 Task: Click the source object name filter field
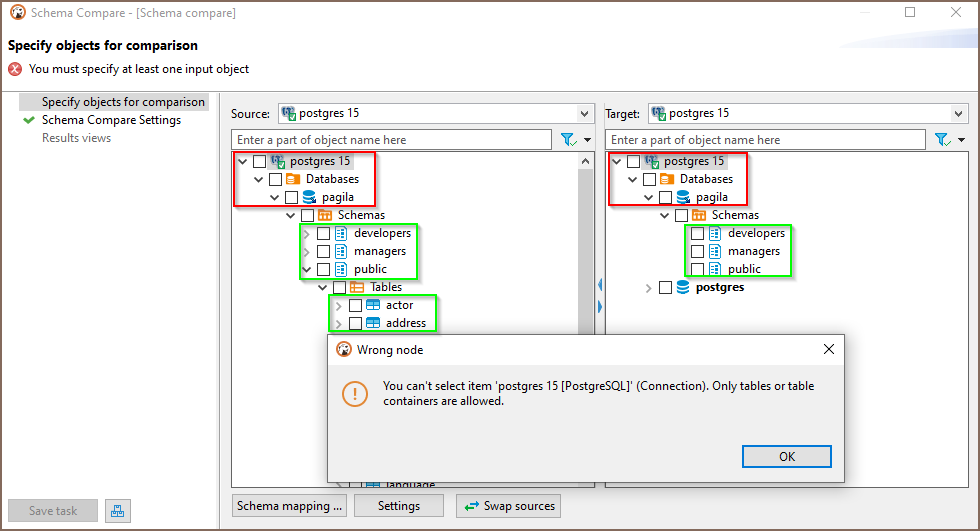(391, 140)
